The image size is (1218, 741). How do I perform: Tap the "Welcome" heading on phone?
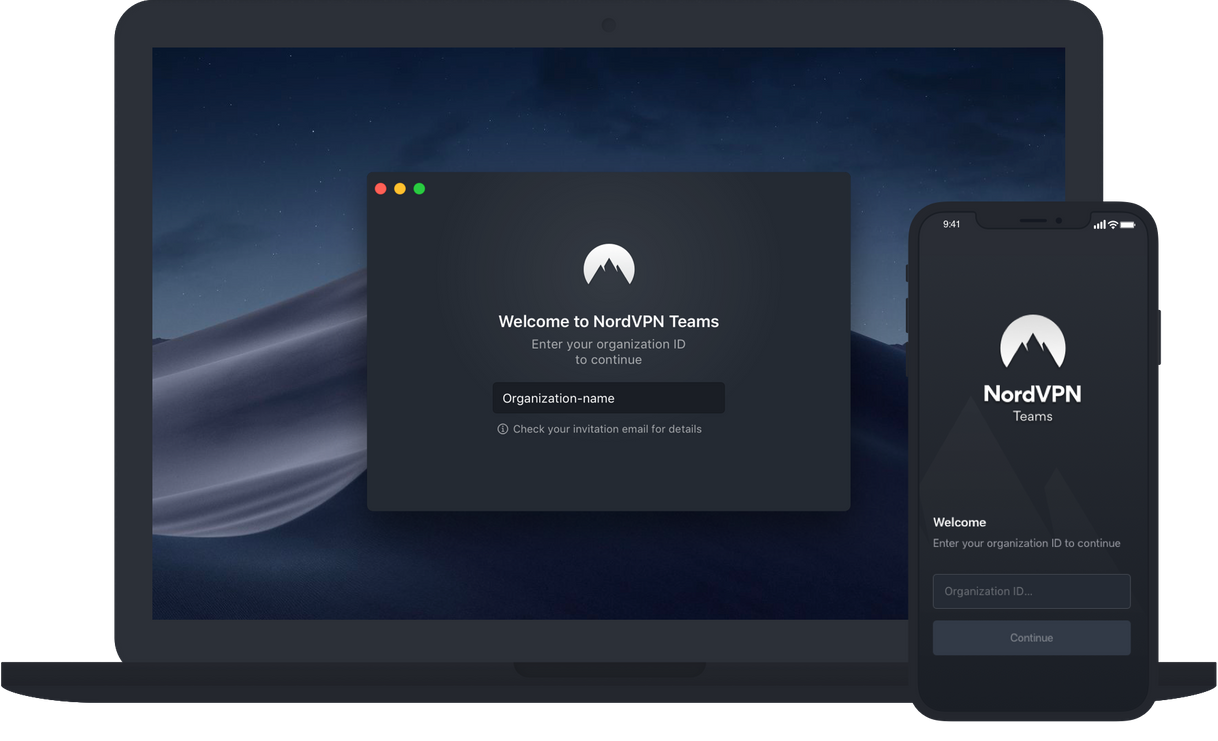pyautogui.click(x=959, y=522)
